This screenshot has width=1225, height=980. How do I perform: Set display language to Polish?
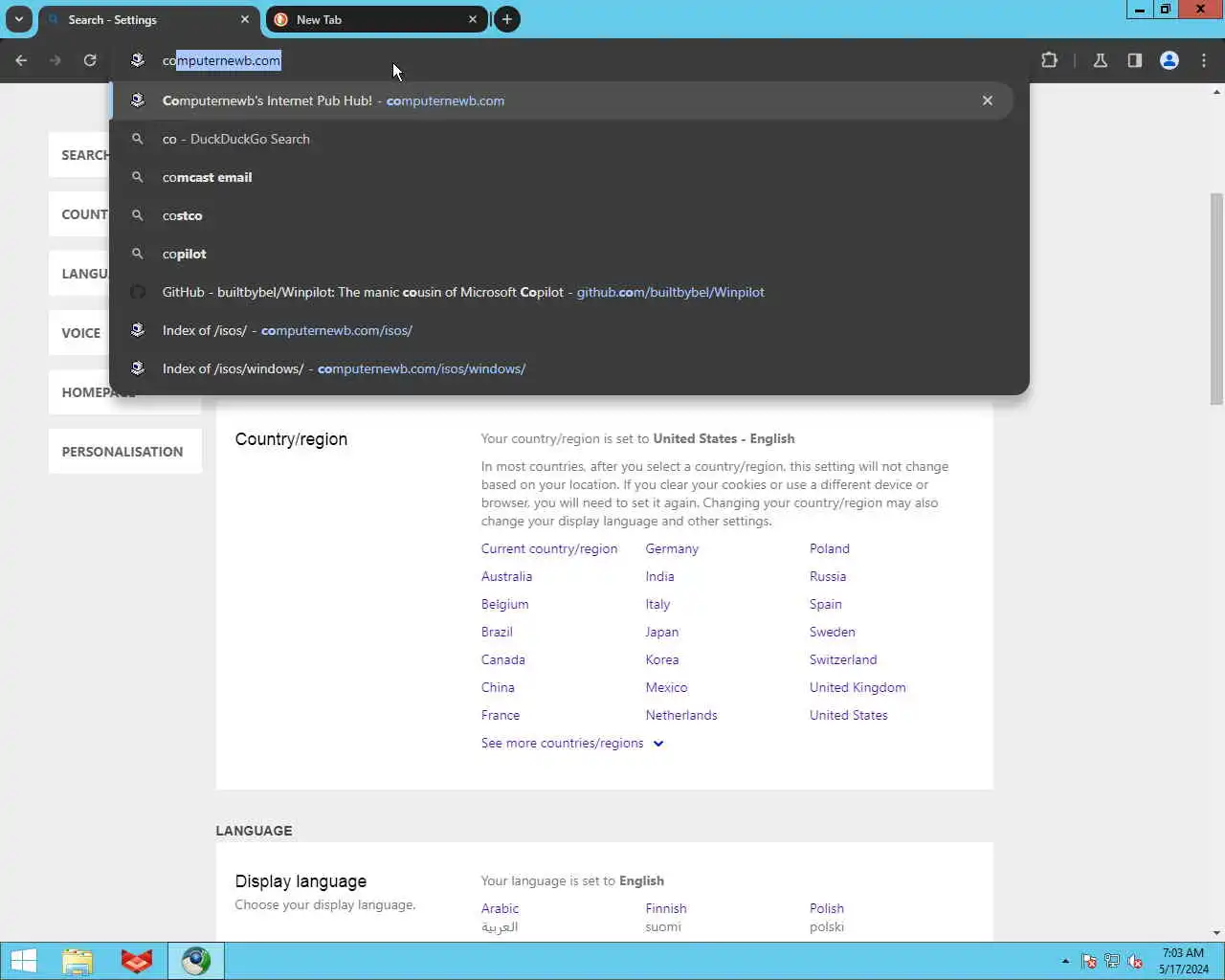pos(827,908)
